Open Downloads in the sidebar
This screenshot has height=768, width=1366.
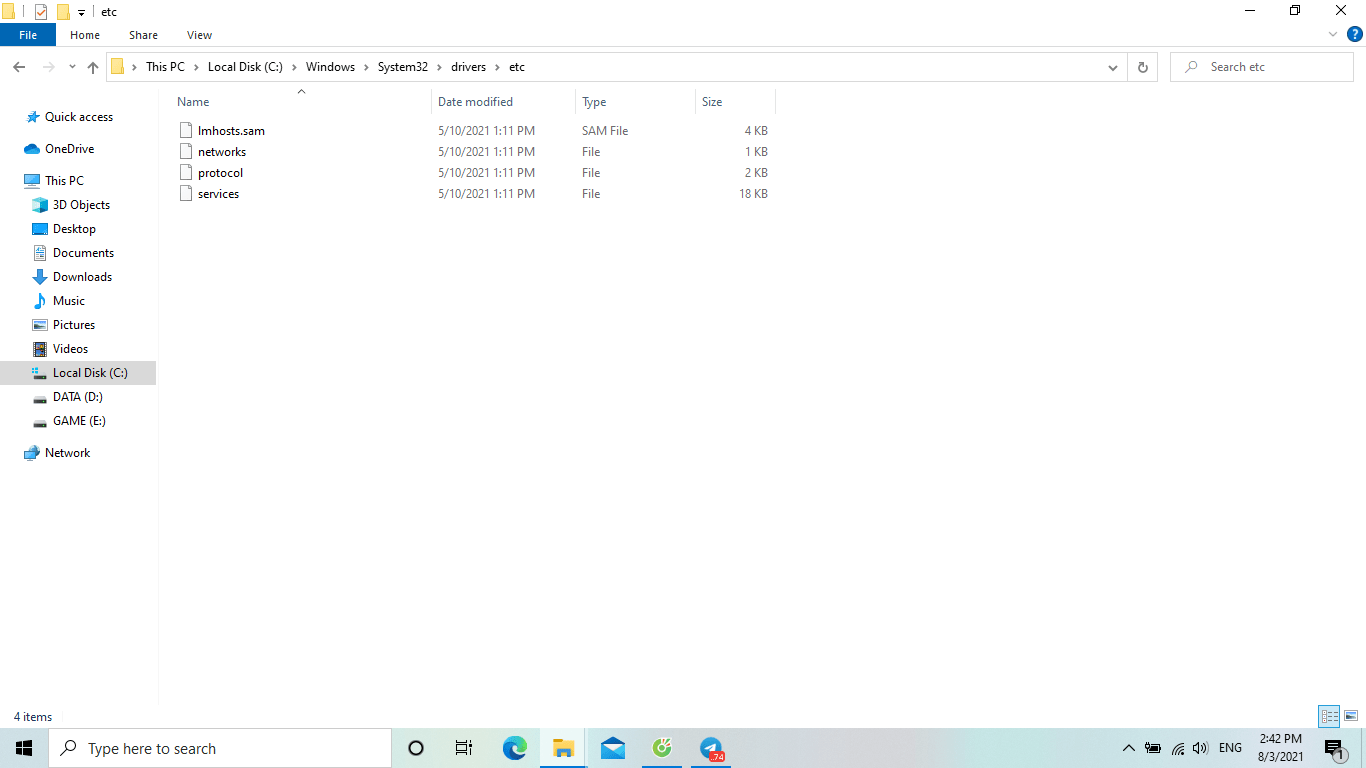(x=82, y=277)
